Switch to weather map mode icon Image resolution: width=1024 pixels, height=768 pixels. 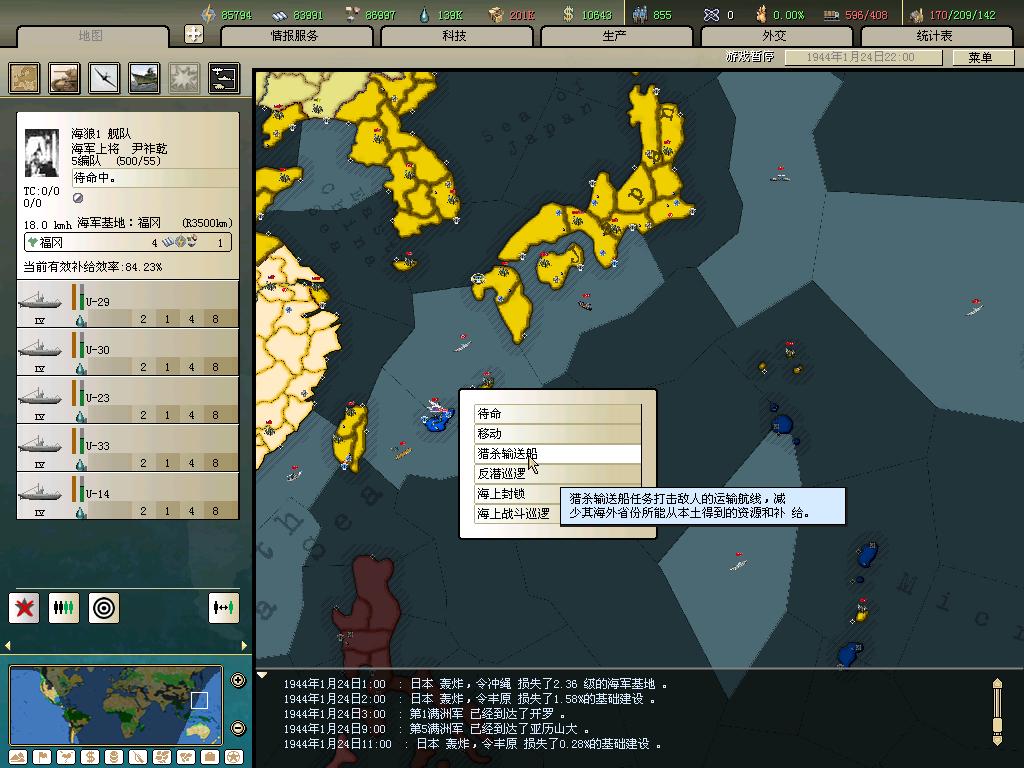(x=66, y=757)
